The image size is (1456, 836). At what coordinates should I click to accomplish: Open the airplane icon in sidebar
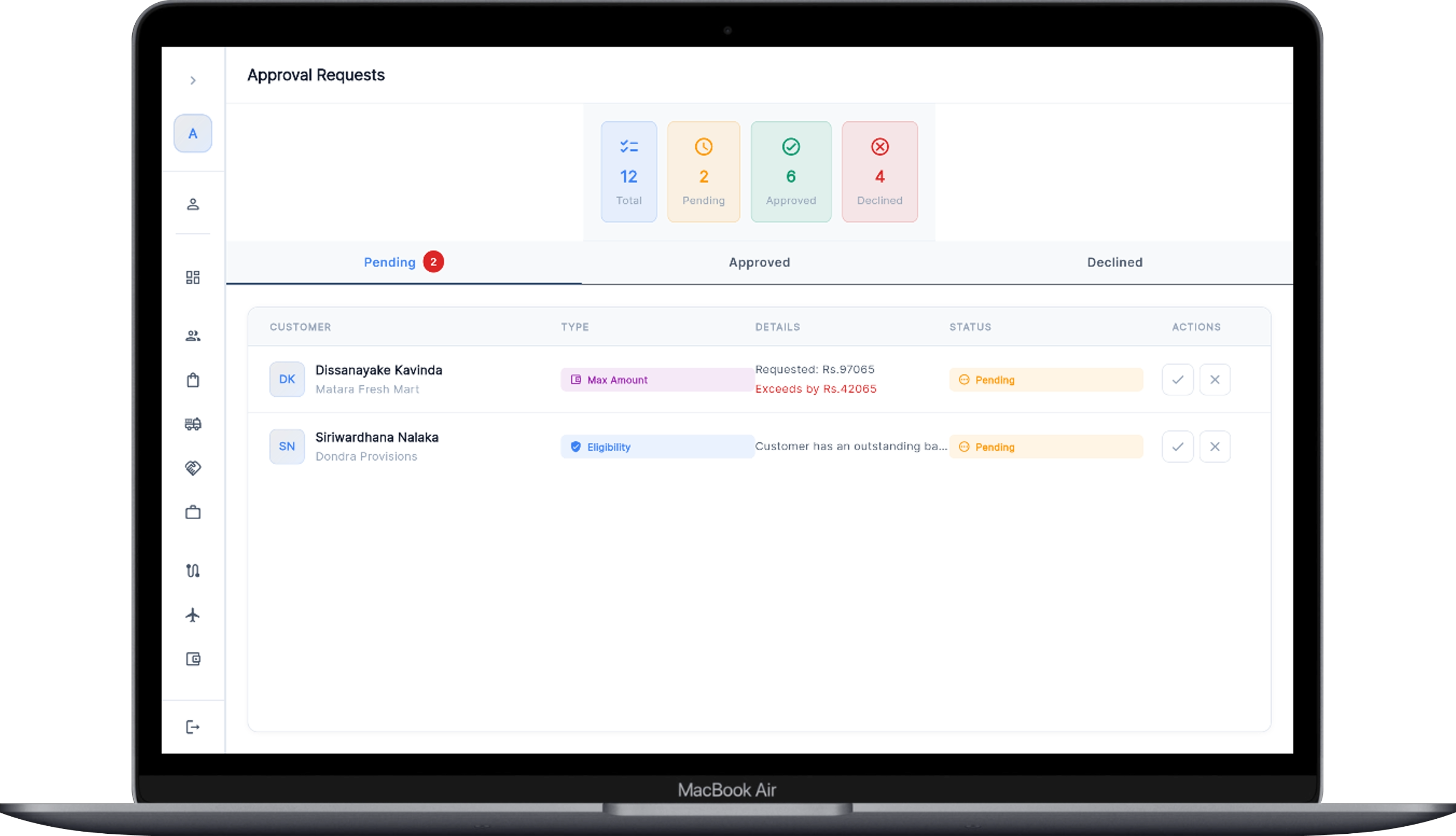(x=193, y=615)
